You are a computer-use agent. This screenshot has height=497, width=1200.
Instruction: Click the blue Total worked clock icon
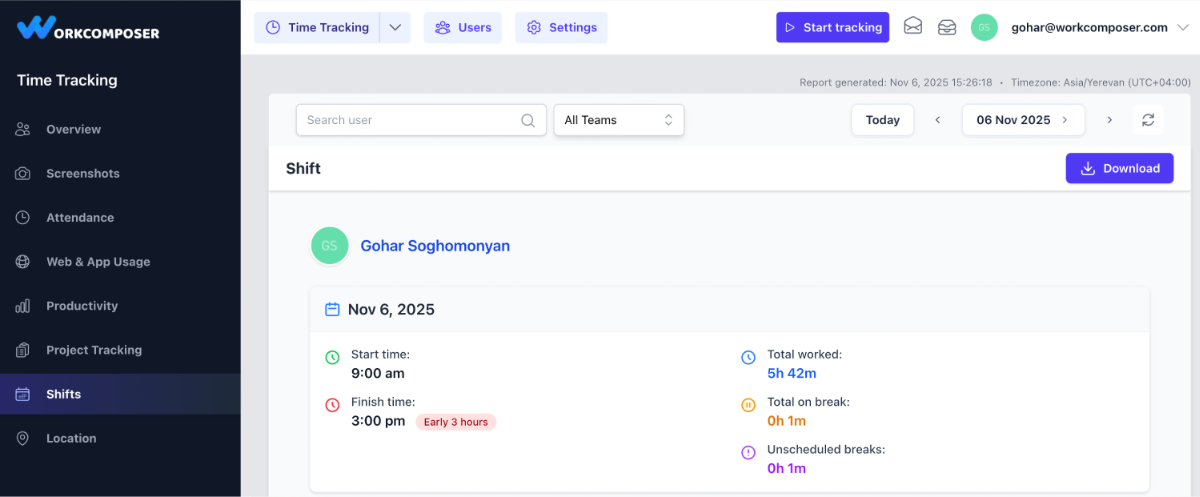tap(748, 357)
